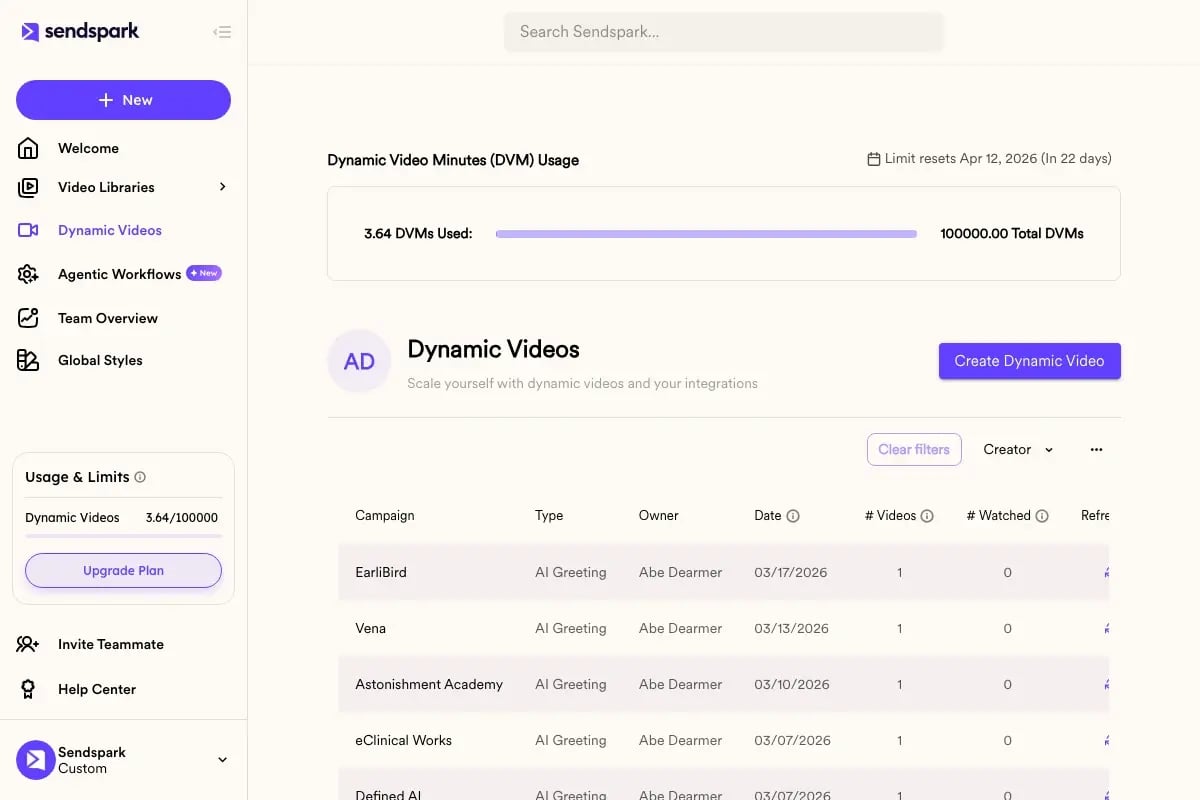Click the refresh icon in the Vena row

click(1106, 628)
